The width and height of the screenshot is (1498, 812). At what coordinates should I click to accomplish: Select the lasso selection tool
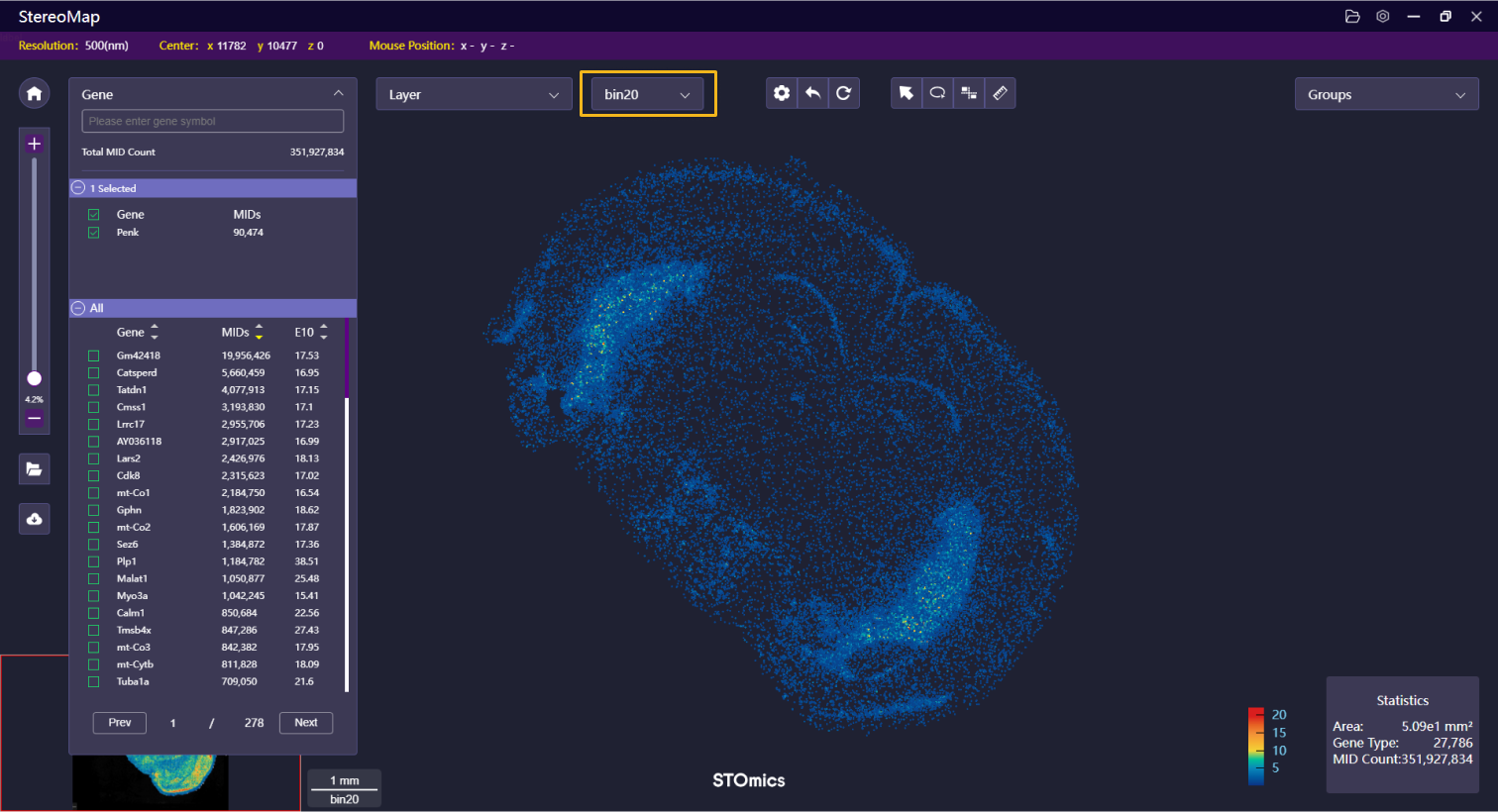point(937,93)
